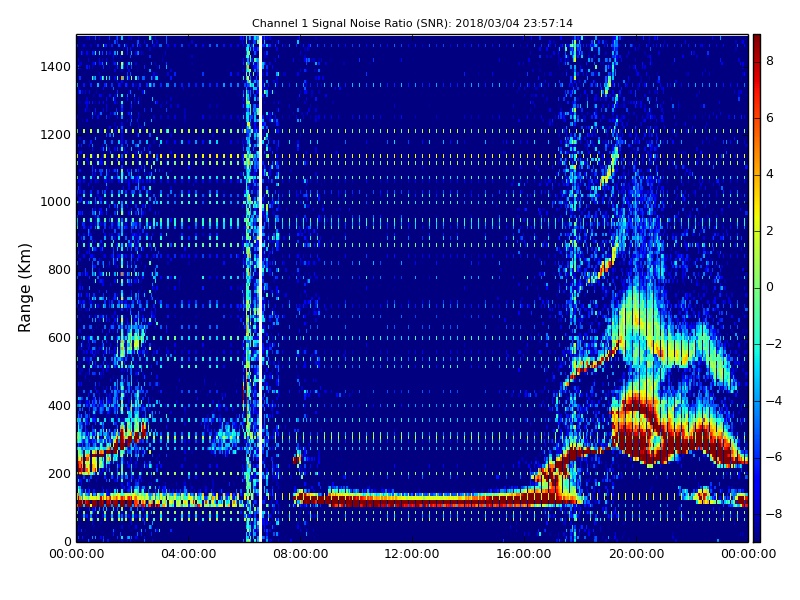This screenshot has width=800, height=600.
Task: Click the 'Range (Km)' y-axis label
Action: point(24,288)
